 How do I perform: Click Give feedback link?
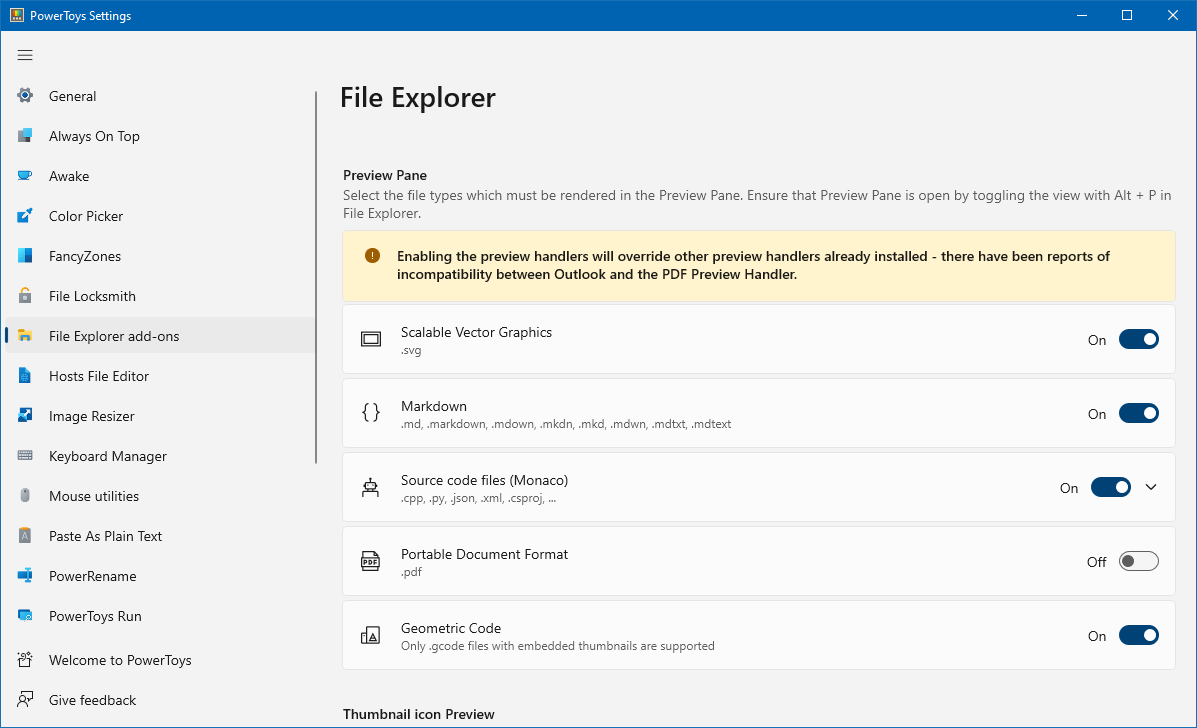tap(92, 700)
